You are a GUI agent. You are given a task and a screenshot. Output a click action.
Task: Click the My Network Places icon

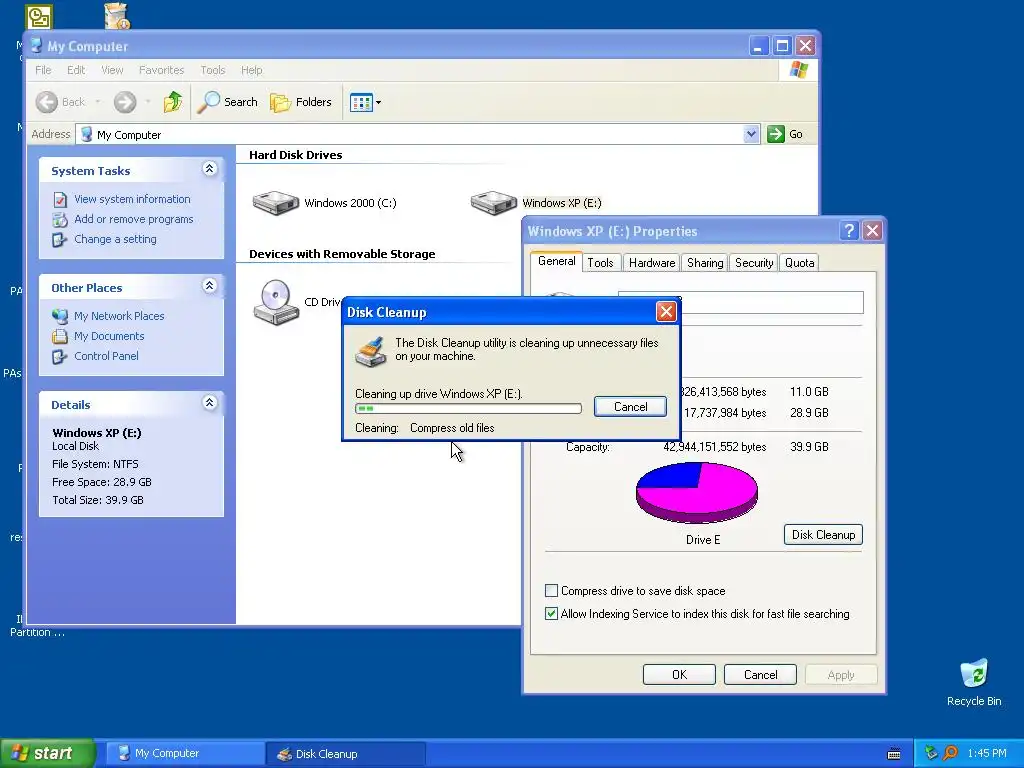point(59,316)
